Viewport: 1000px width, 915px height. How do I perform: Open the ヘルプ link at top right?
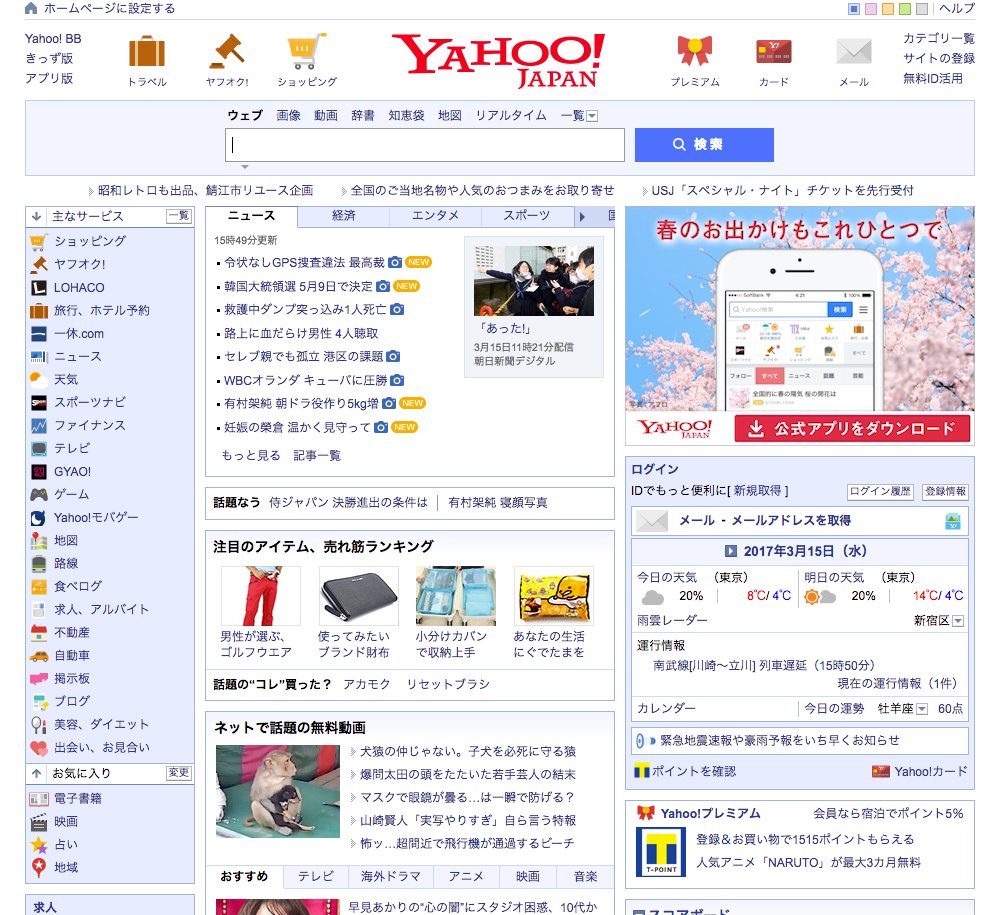[x=957, y=8]
